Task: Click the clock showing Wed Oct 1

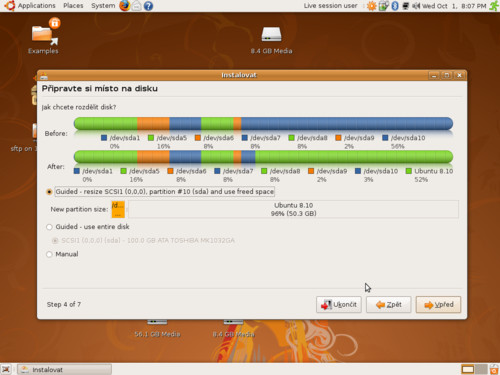Action: click(454, 6)
